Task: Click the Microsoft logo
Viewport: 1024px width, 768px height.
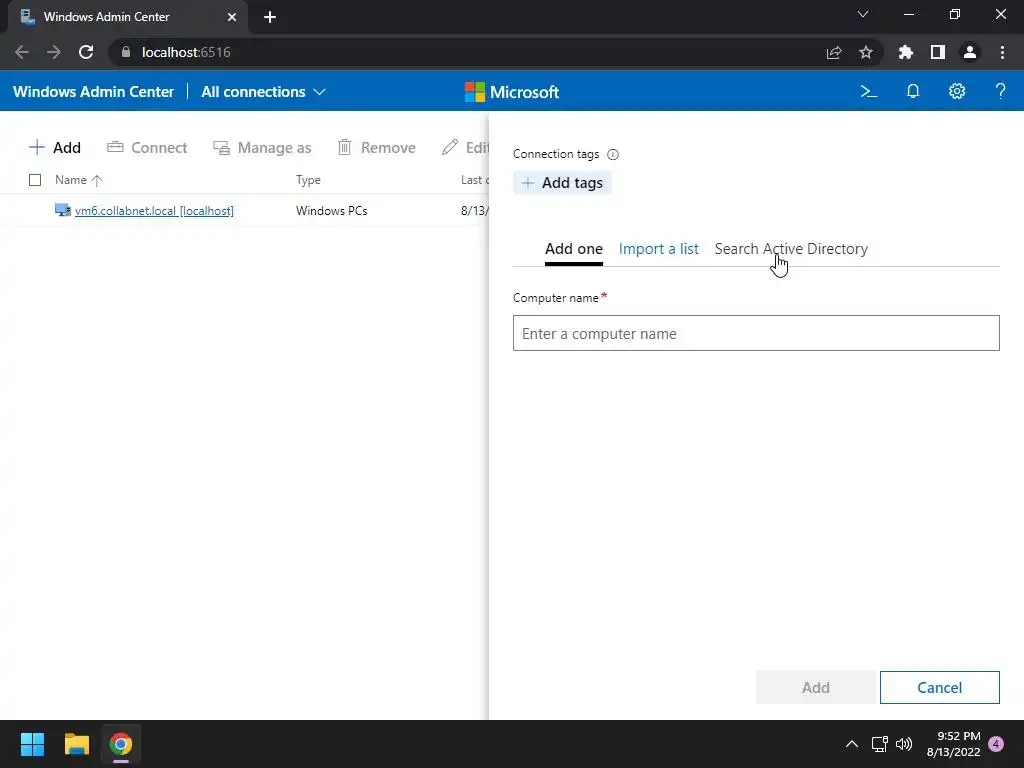Action: 511,92
